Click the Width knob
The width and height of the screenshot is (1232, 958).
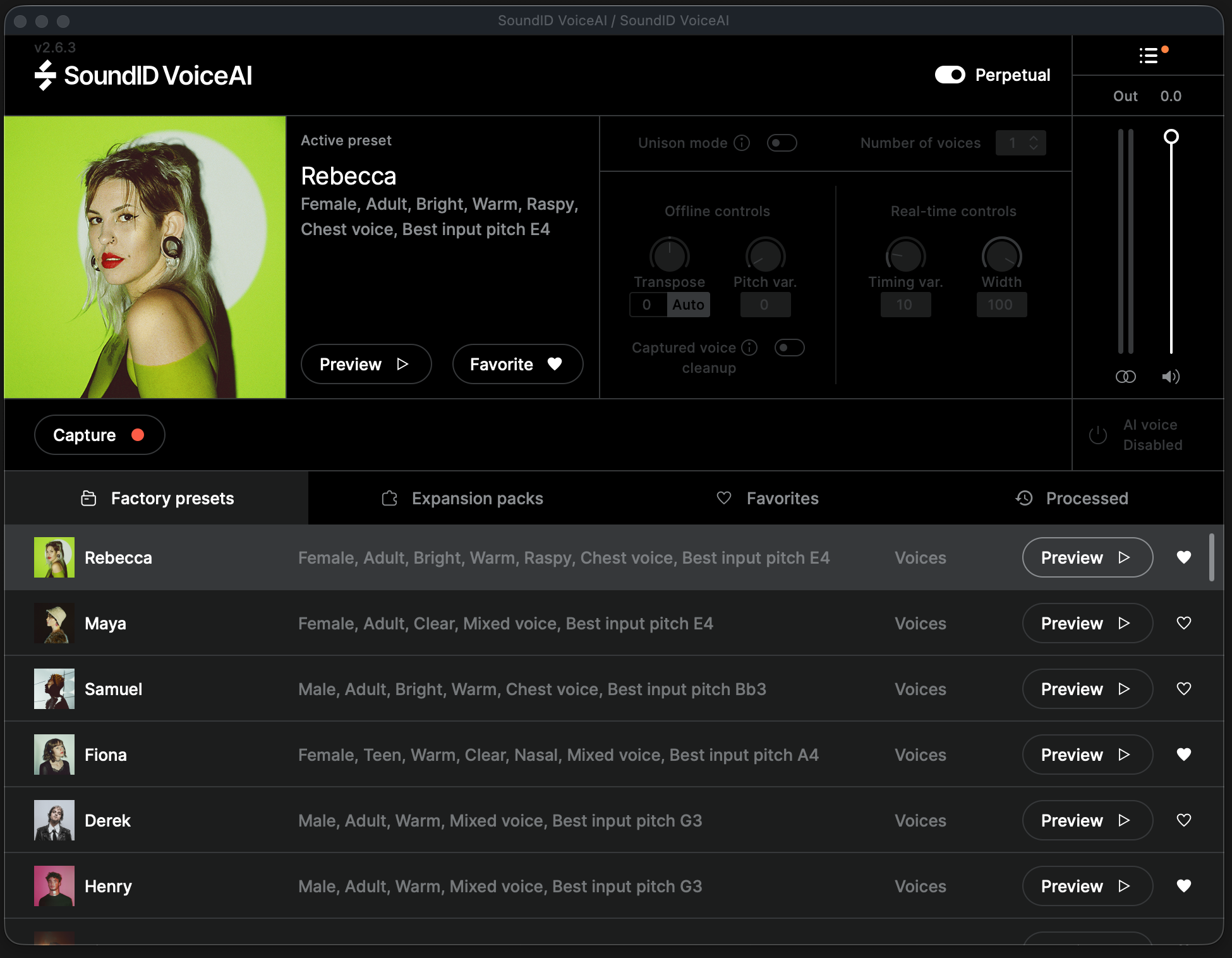click(x=1001, y=255)
